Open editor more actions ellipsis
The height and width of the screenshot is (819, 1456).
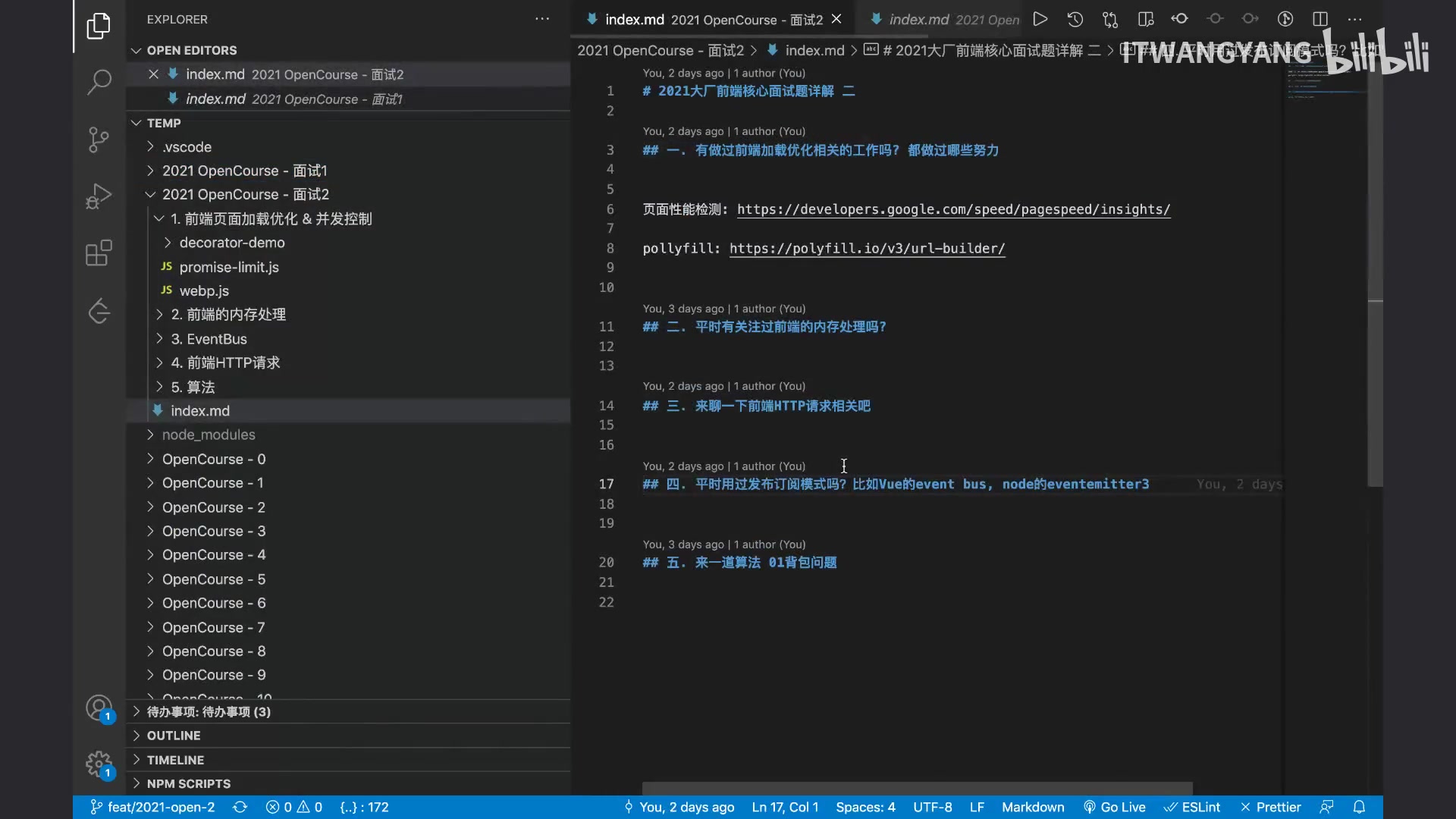[x=1355, y=19]
